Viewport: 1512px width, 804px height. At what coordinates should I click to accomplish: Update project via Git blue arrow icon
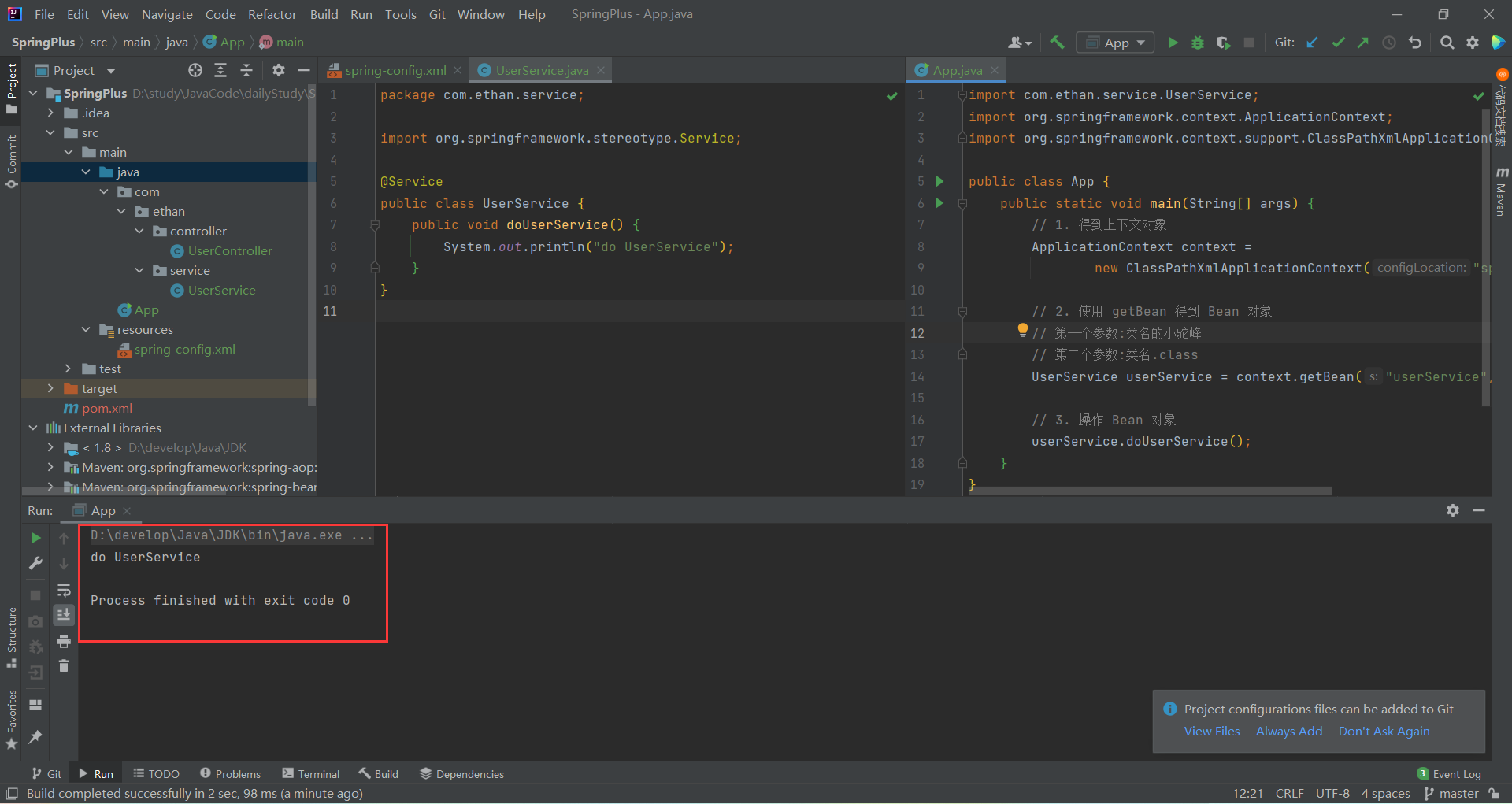coord(1312,43)
